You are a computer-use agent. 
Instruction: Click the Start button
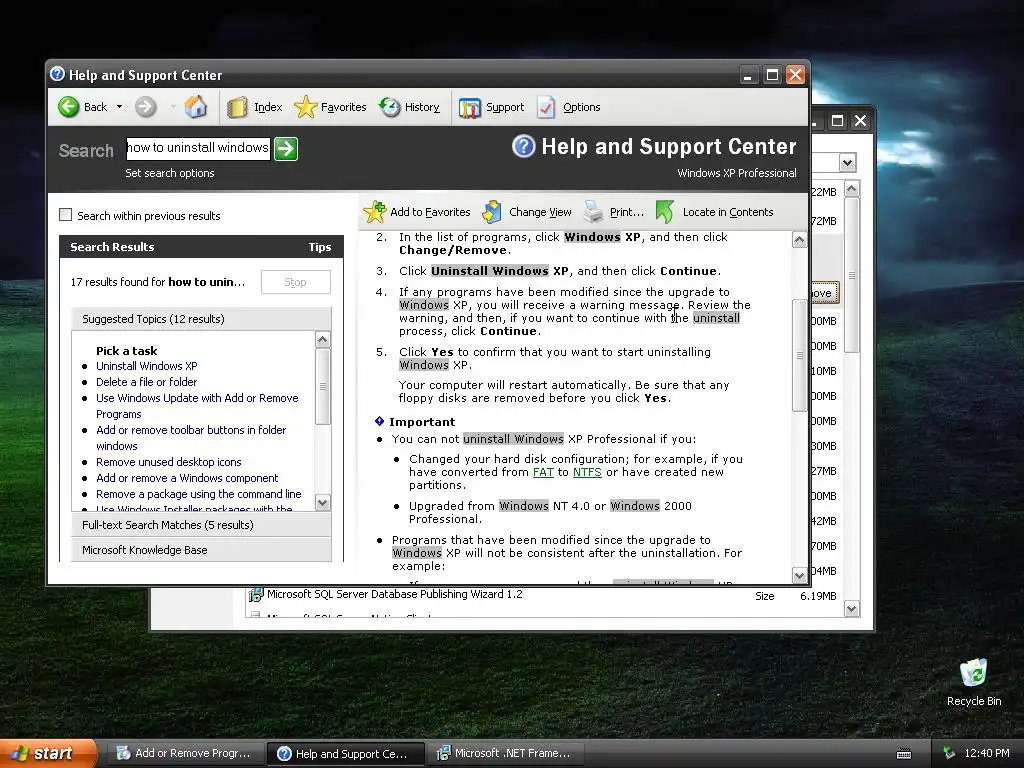48,753
